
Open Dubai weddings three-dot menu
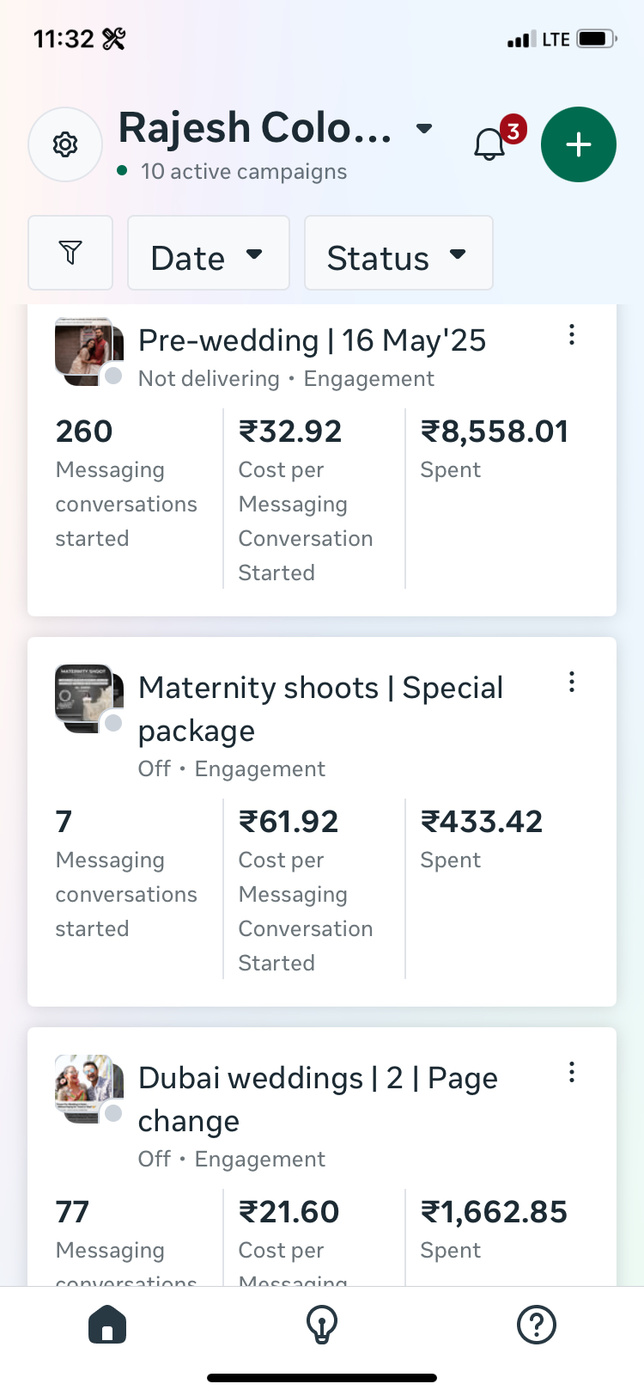[572, 1072]
